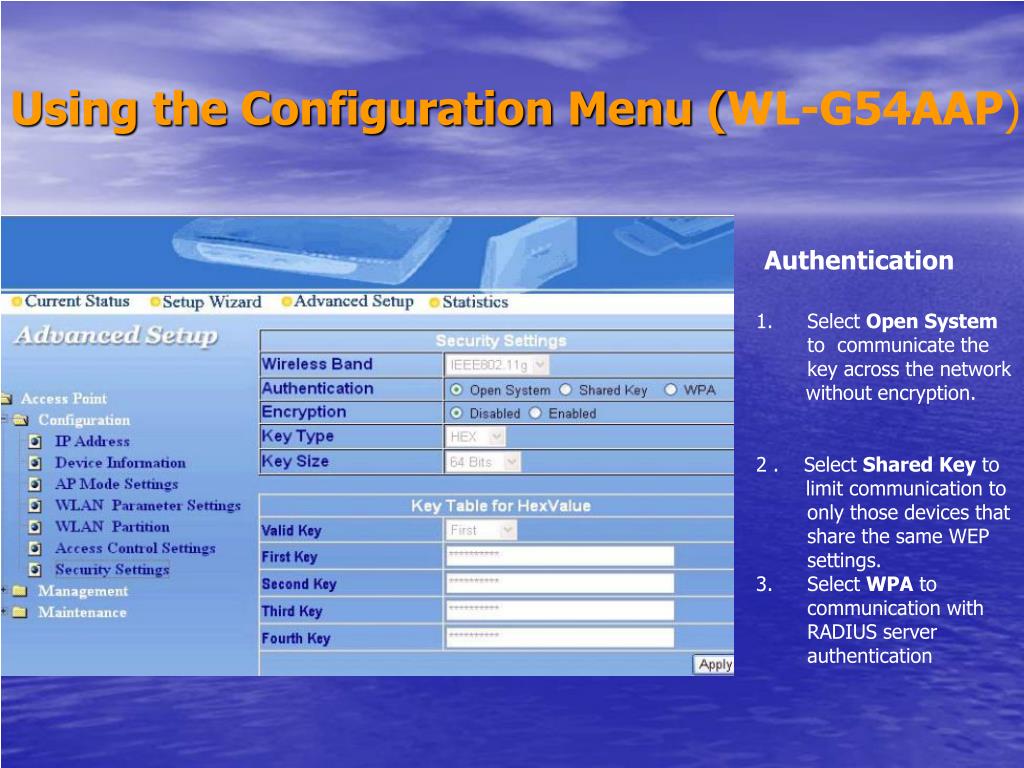The width and height of the screenshot is (1024, 768).
Task: Open the Current Status tab
Action: [77, 302]
